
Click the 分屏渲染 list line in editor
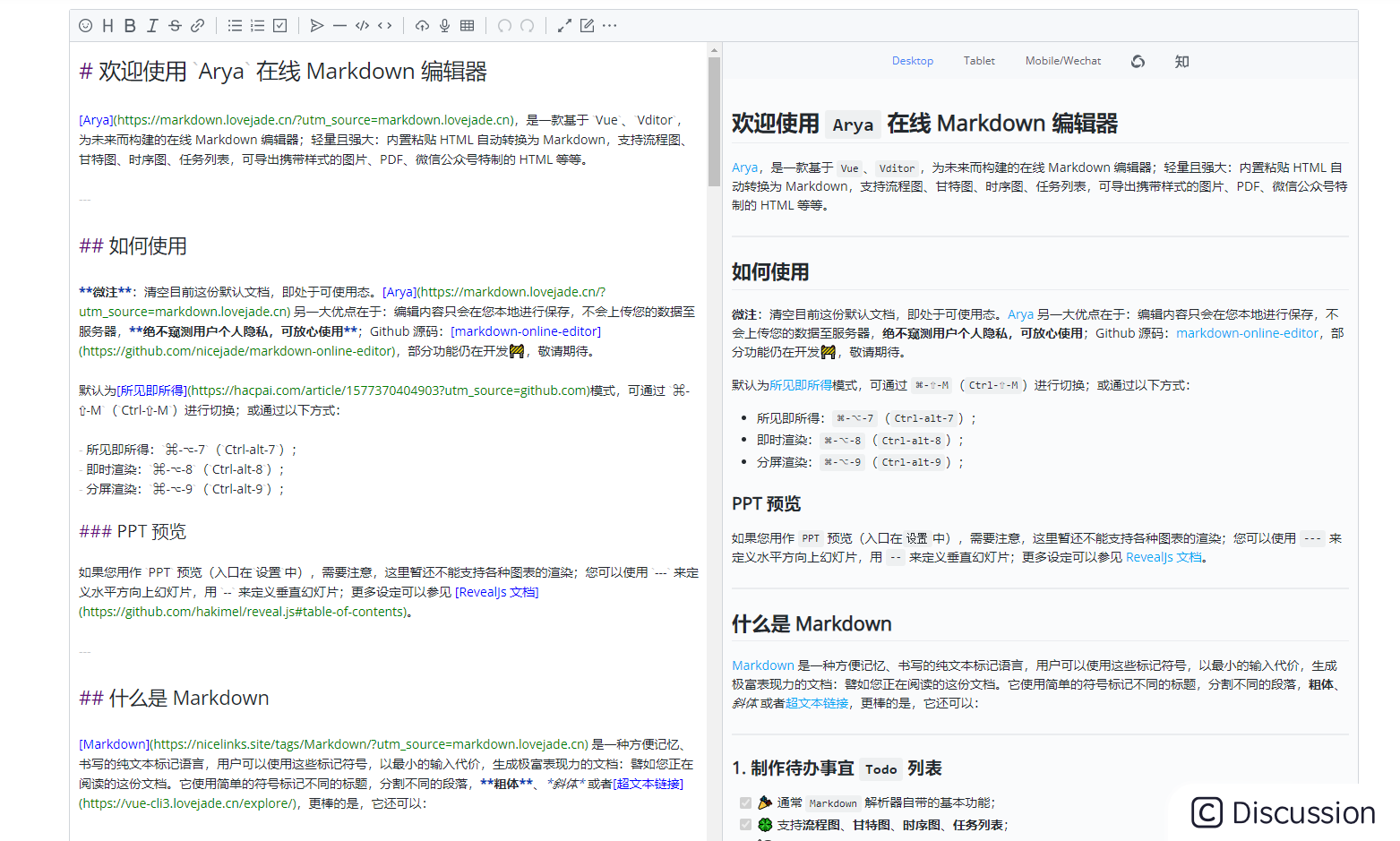pyautogui.click(x=182, y=489)
